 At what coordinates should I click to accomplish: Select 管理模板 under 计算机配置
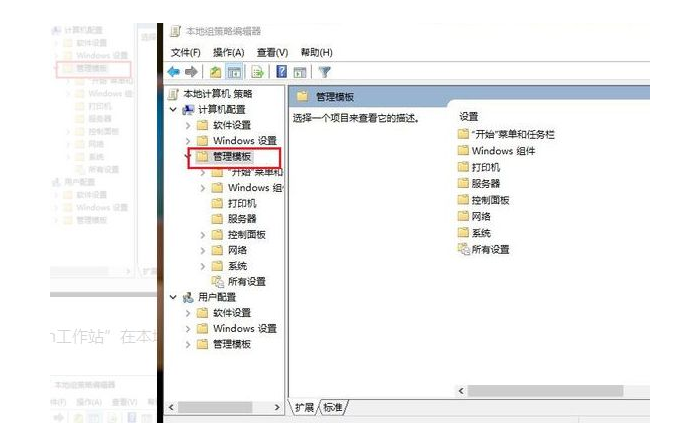[232, 156]
